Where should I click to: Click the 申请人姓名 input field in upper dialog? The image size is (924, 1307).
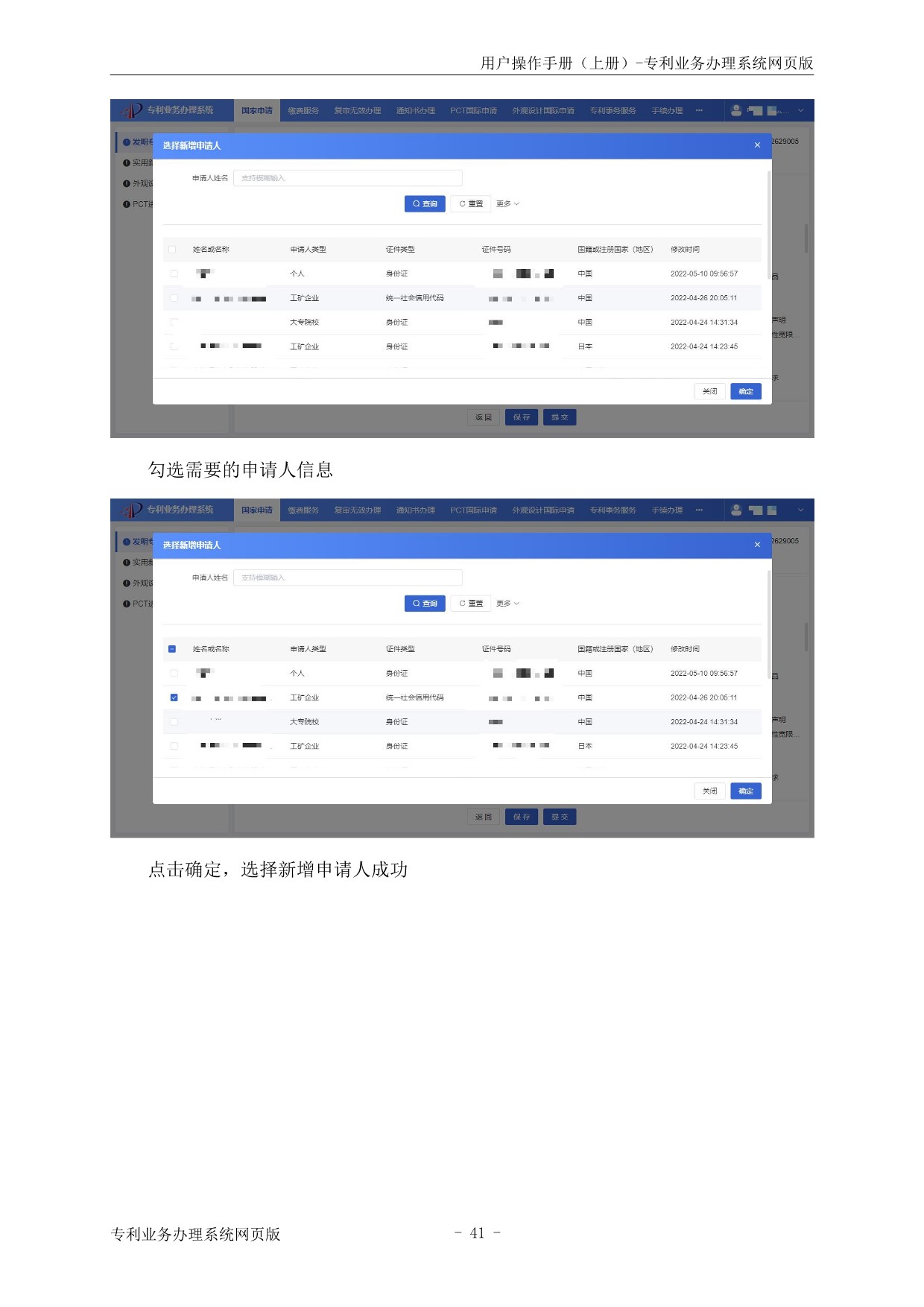pyautogui.click(x=347, y=178)
